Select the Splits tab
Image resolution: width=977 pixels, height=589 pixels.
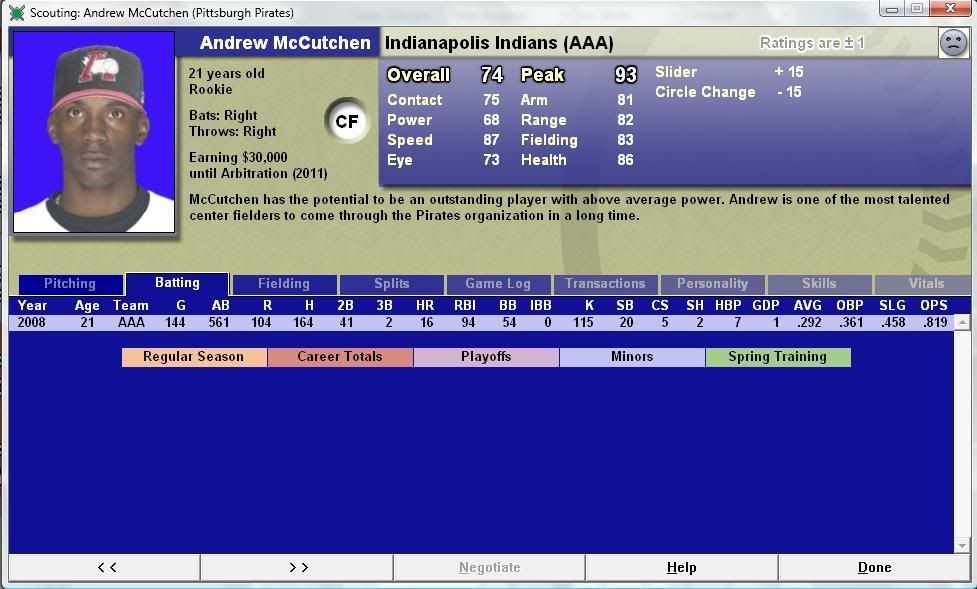(391, 284)
